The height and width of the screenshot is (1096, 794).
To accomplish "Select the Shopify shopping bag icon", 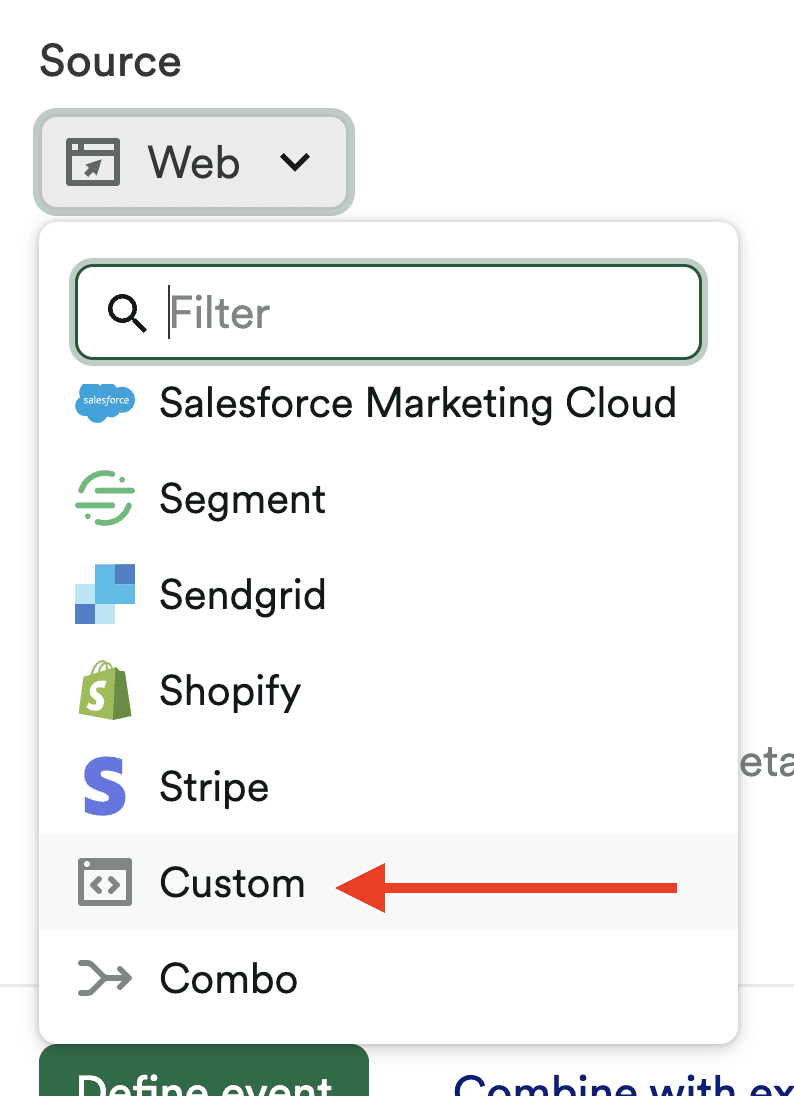I will [x=103, y=690].
